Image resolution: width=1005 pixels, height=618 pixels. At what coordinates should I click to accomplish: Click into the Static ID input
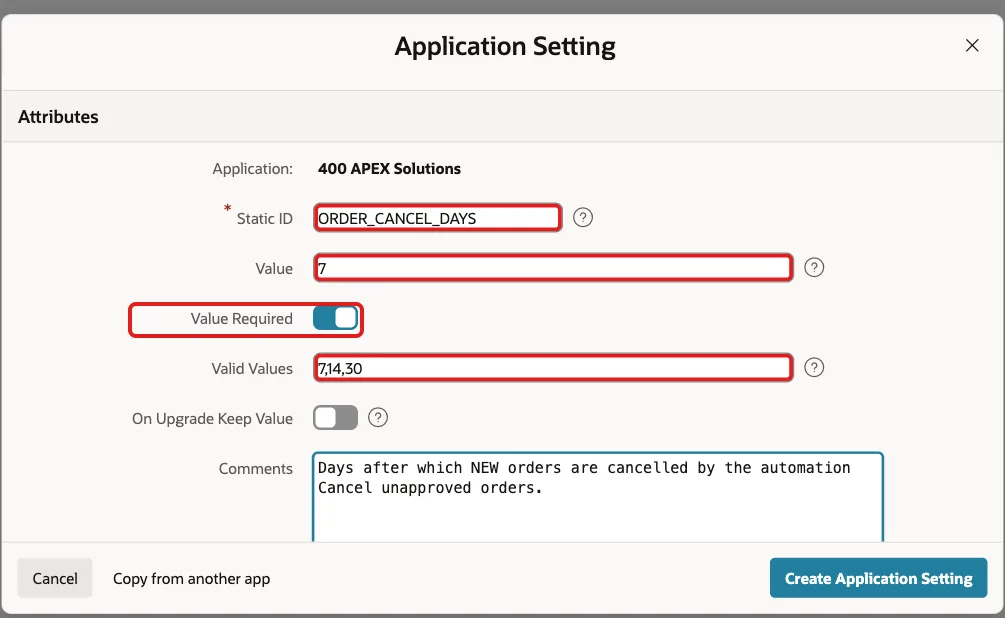tap(438, 218)
